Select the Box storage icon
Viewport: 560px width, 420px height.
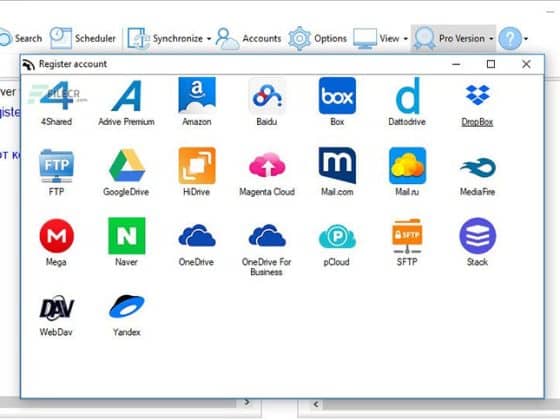tap(337, 96)
